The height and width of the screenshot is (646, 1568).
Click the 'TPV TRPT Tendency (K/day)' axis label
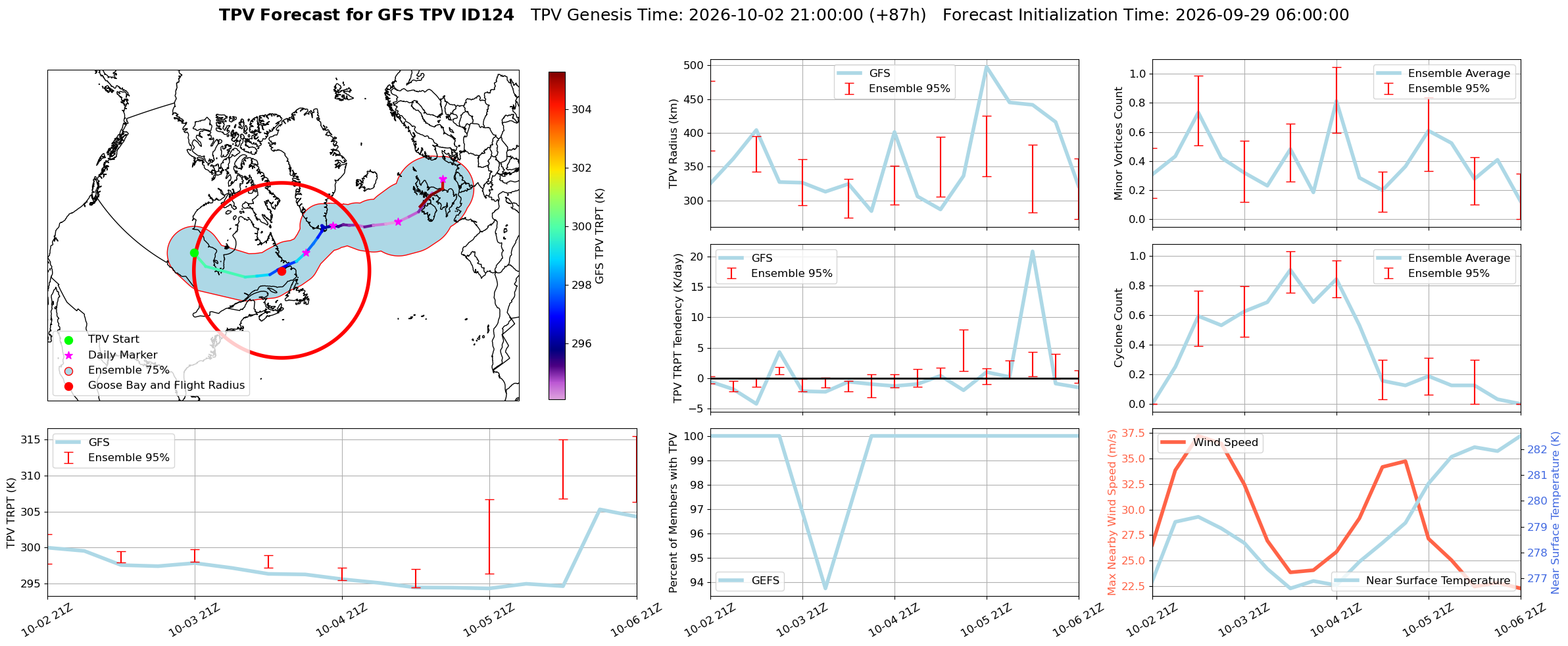point(677,328)
